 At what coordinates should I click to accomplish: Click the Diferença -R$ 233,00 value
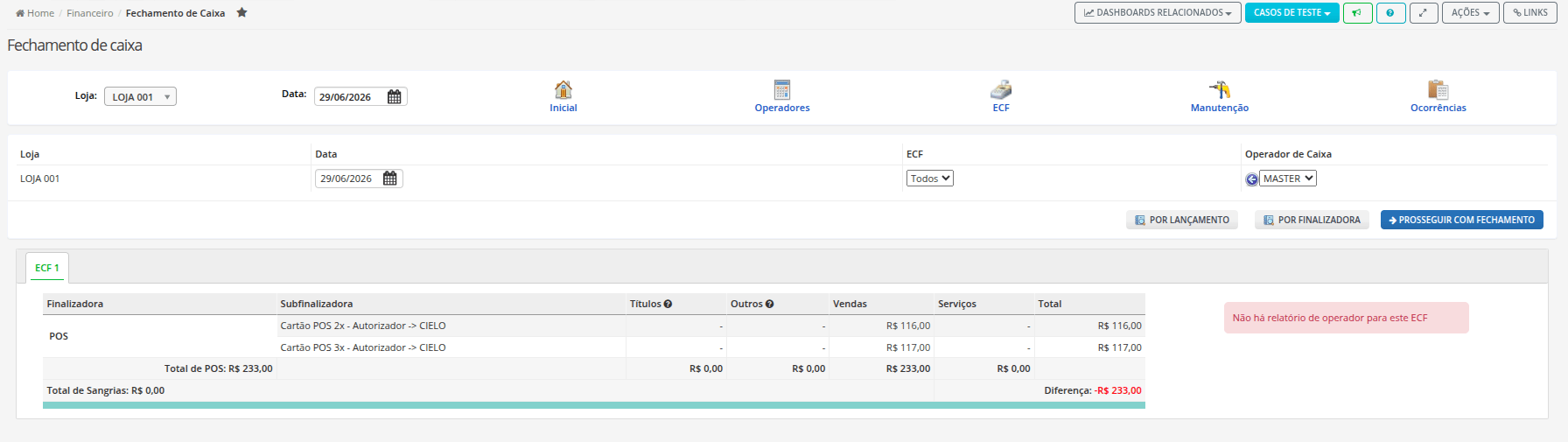[1117, 390]
